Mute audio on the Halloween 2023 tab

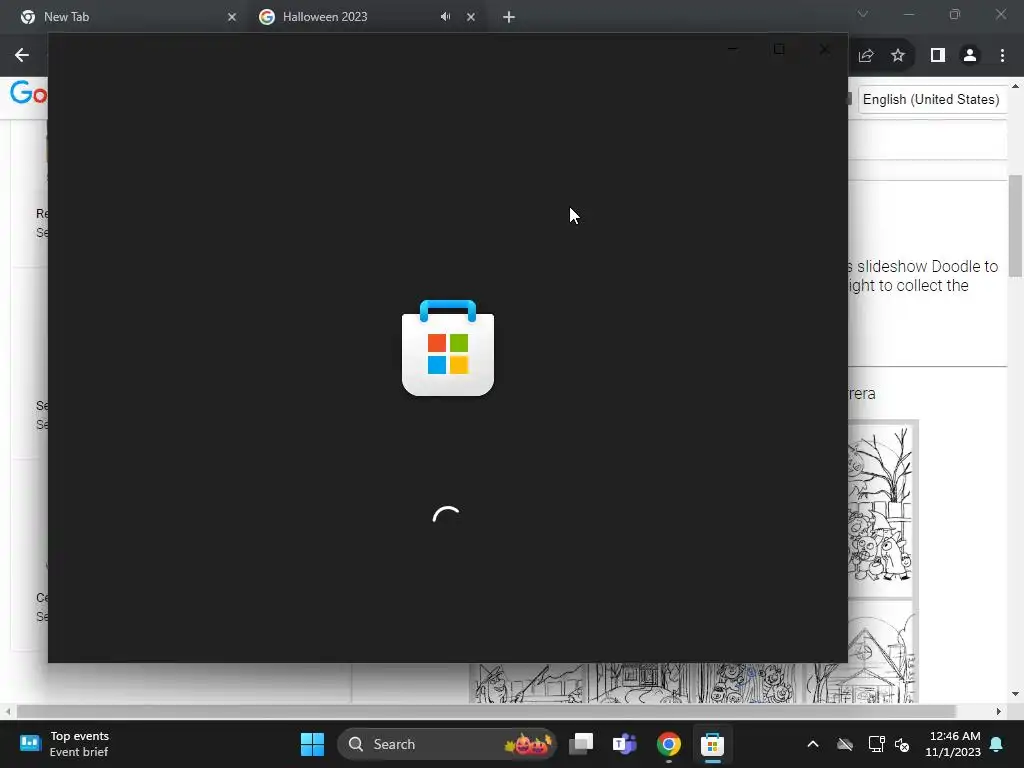click(445, 17)
